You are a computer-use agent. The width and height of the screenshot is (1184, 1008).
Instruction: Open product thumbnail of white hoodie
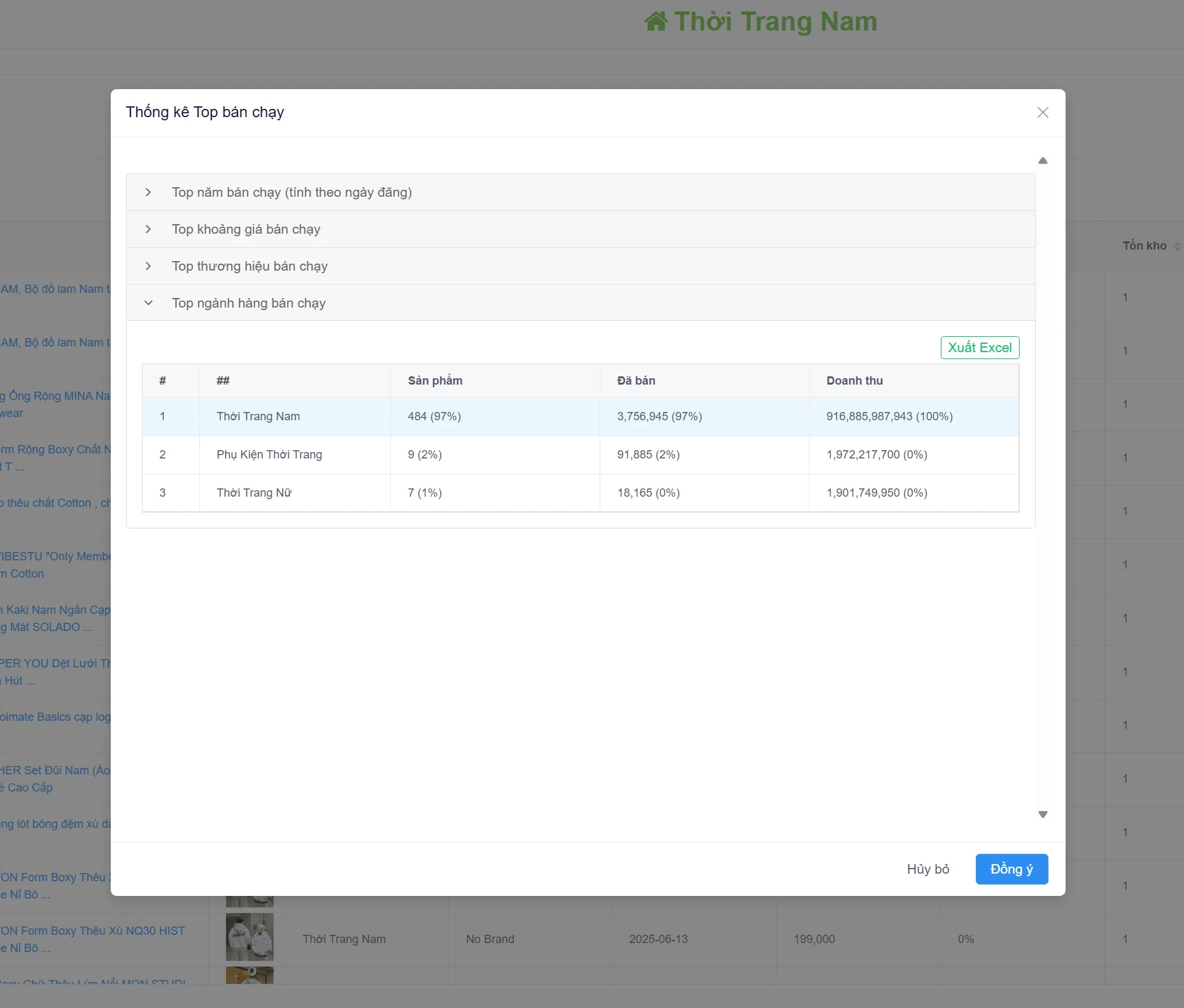point(250,937)
